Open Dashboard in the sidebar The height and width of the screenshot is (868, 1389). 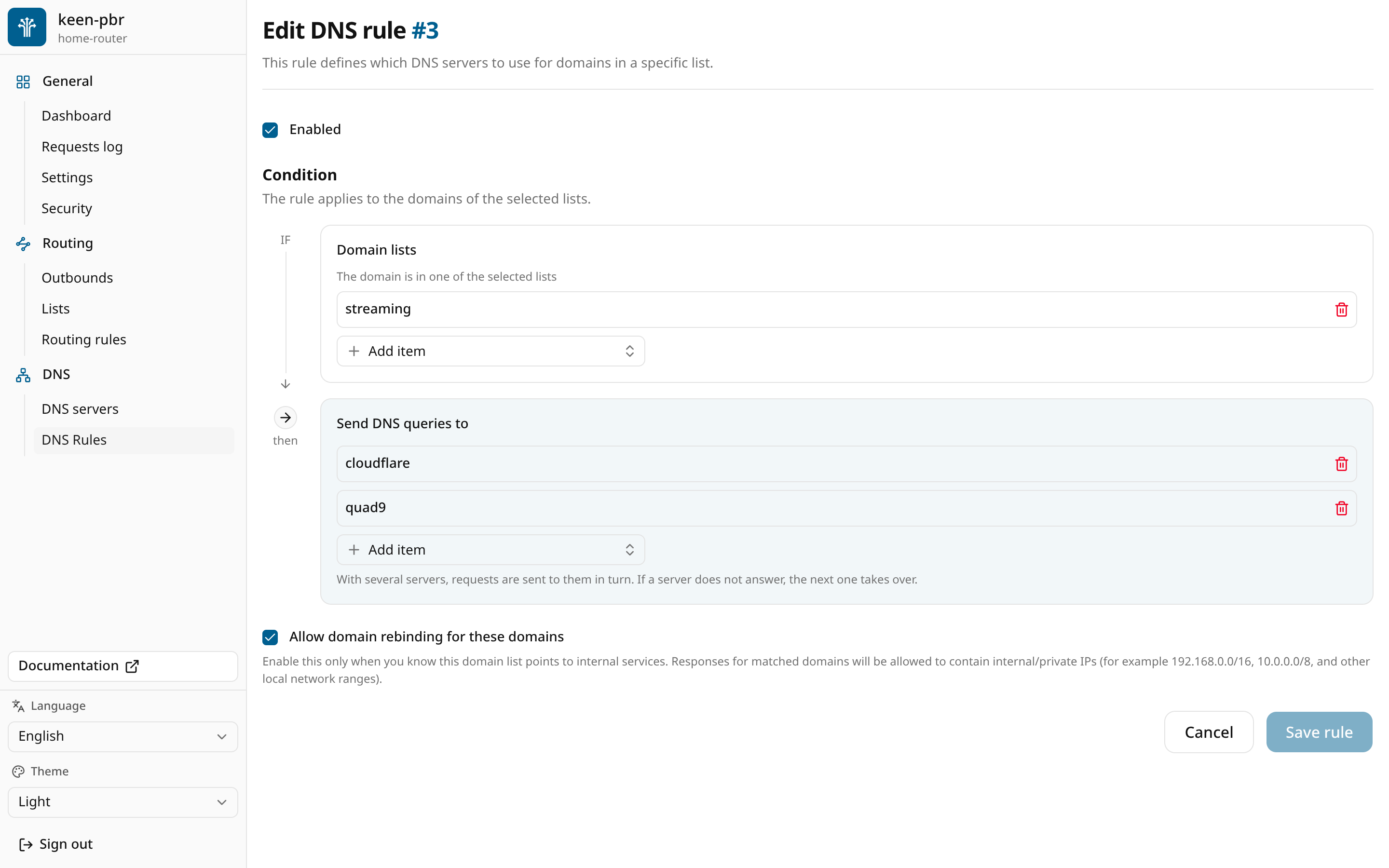(134, 116)
